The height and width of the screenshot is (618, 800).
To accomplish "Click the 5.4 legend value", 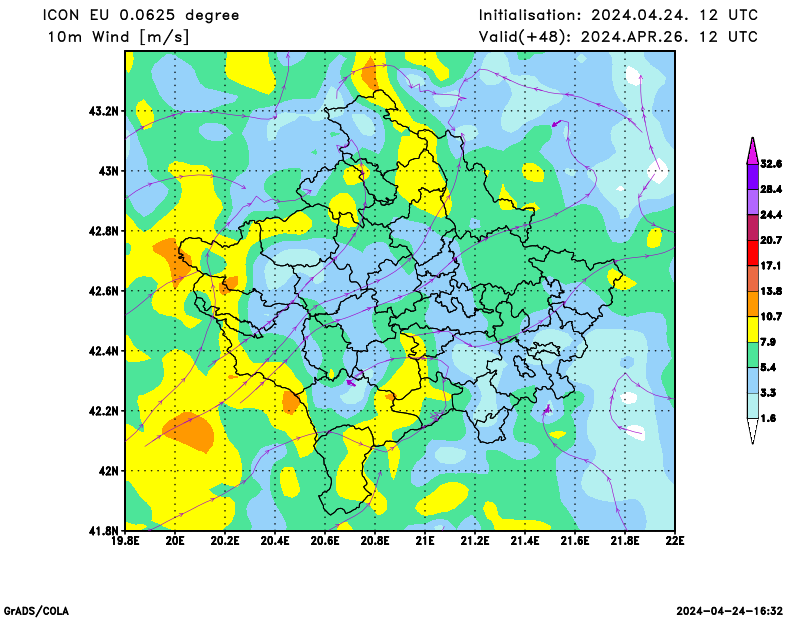I will (768, 368).
